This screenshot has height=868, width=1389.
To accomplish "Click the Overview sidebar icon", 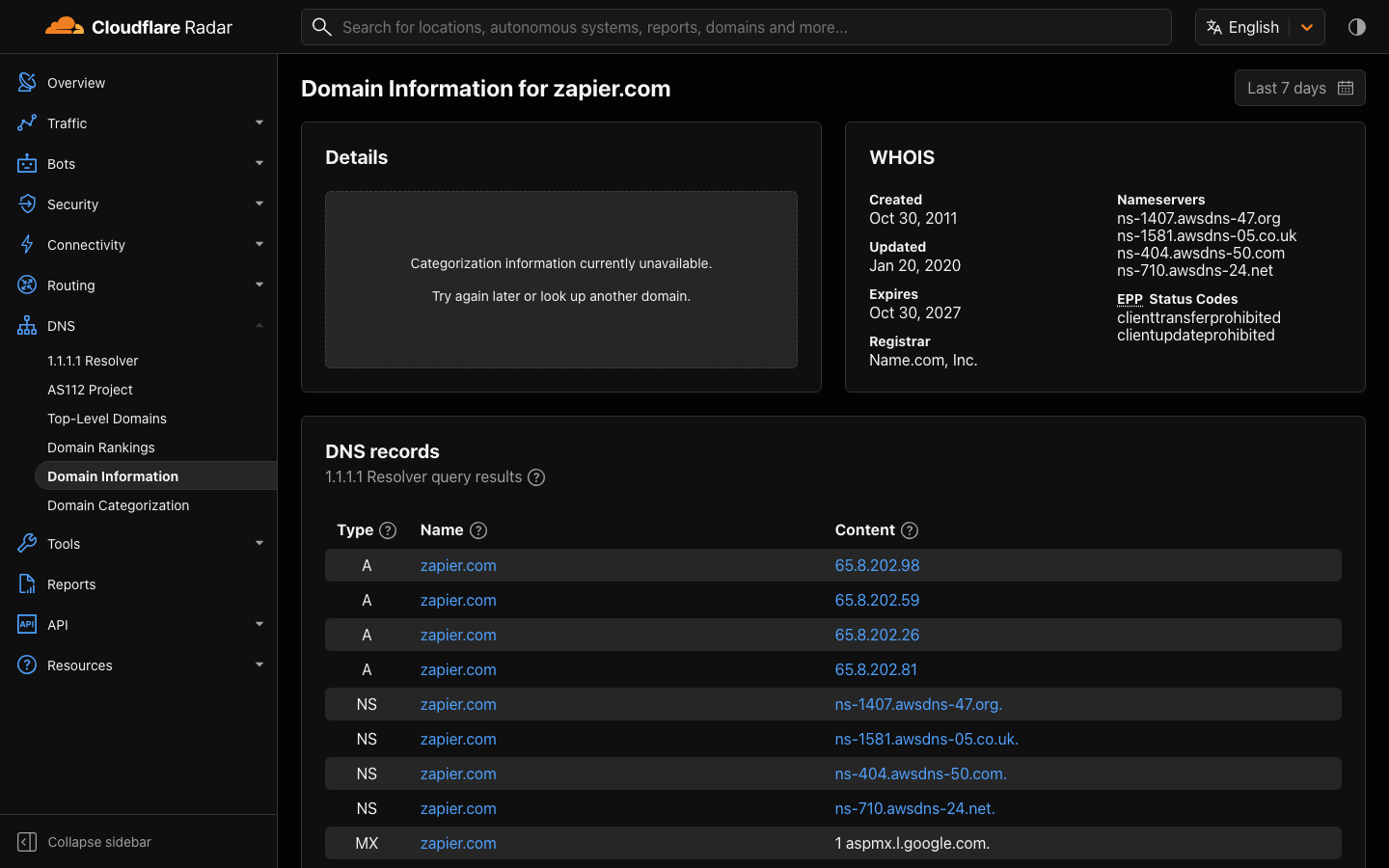I will [27, 83].
